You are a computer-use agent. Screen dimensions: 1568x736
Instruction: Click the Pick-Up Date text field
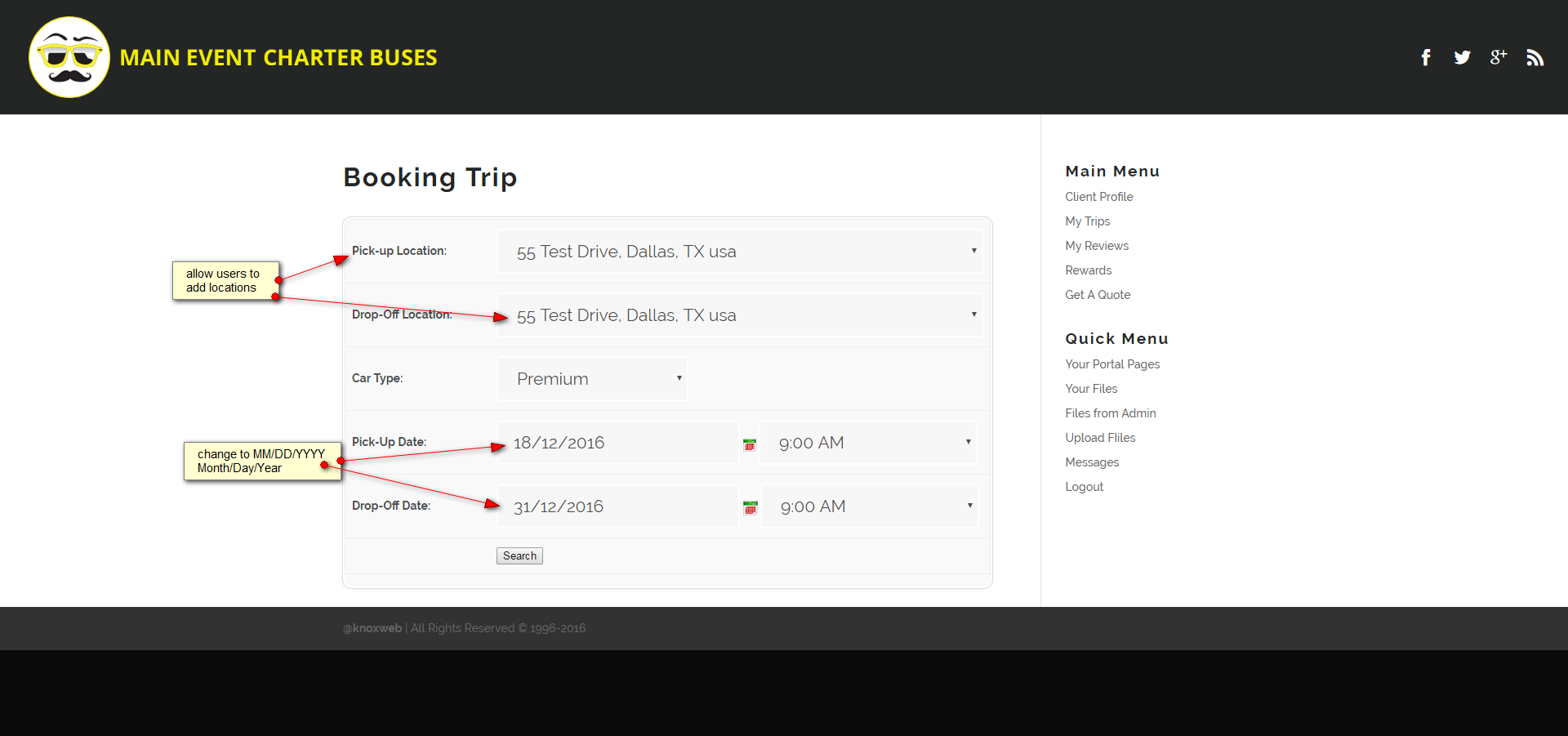click(617, 443)
